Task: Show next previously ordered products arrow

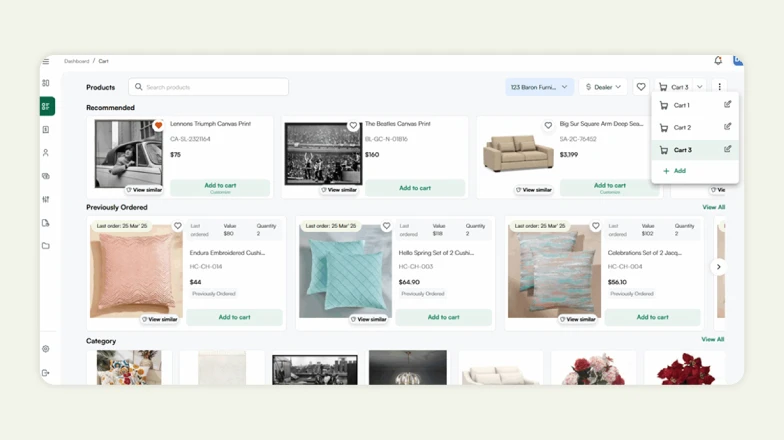Action: 718,266
